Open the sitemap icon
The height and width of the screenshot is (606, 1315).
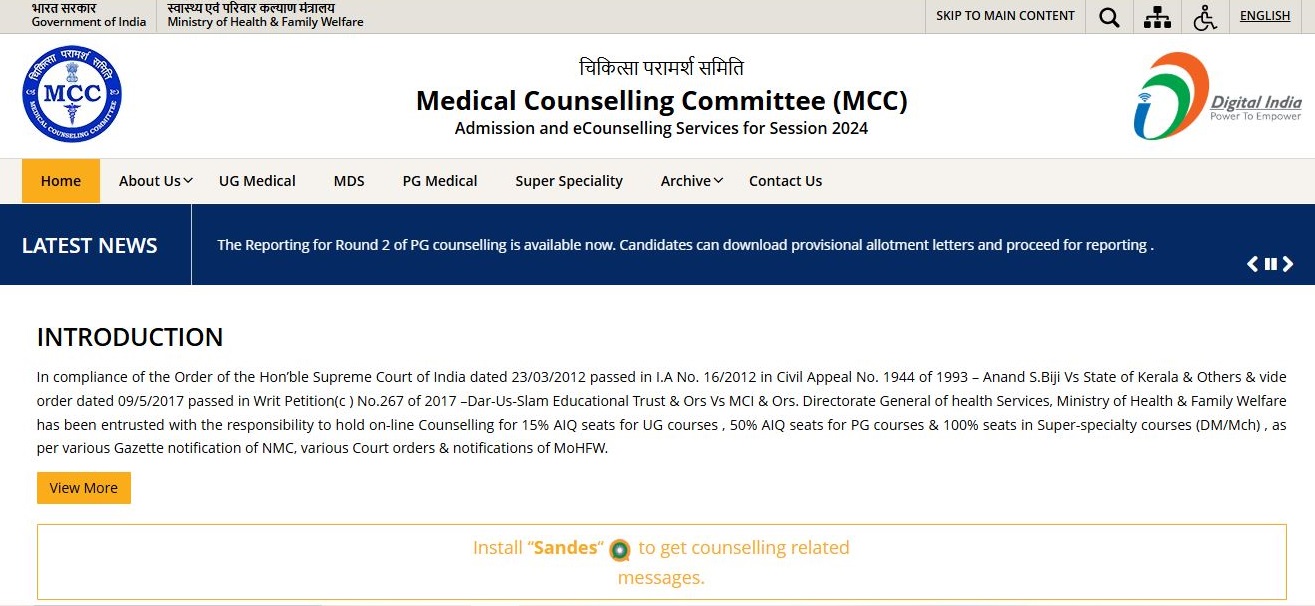pyautogui.click(x=1157, y=17)
